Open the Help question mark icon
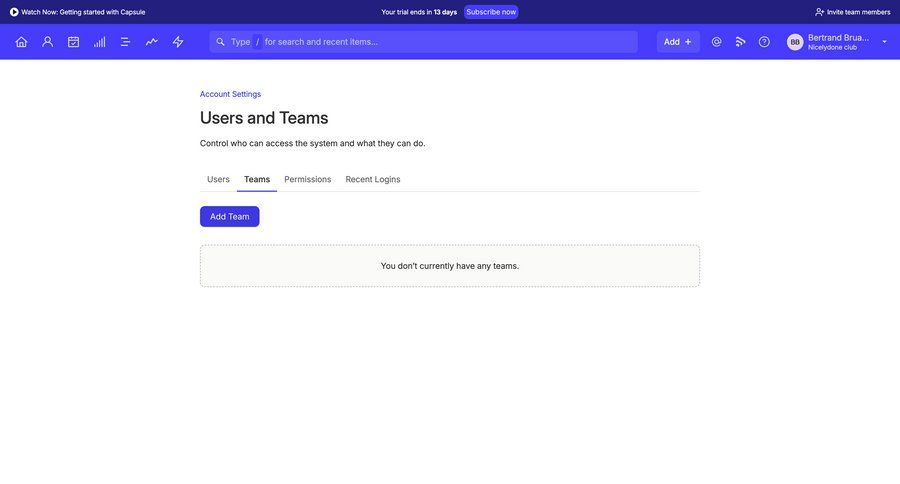The width and height of the screenshot is (900, 484). [x=764, y=42]
